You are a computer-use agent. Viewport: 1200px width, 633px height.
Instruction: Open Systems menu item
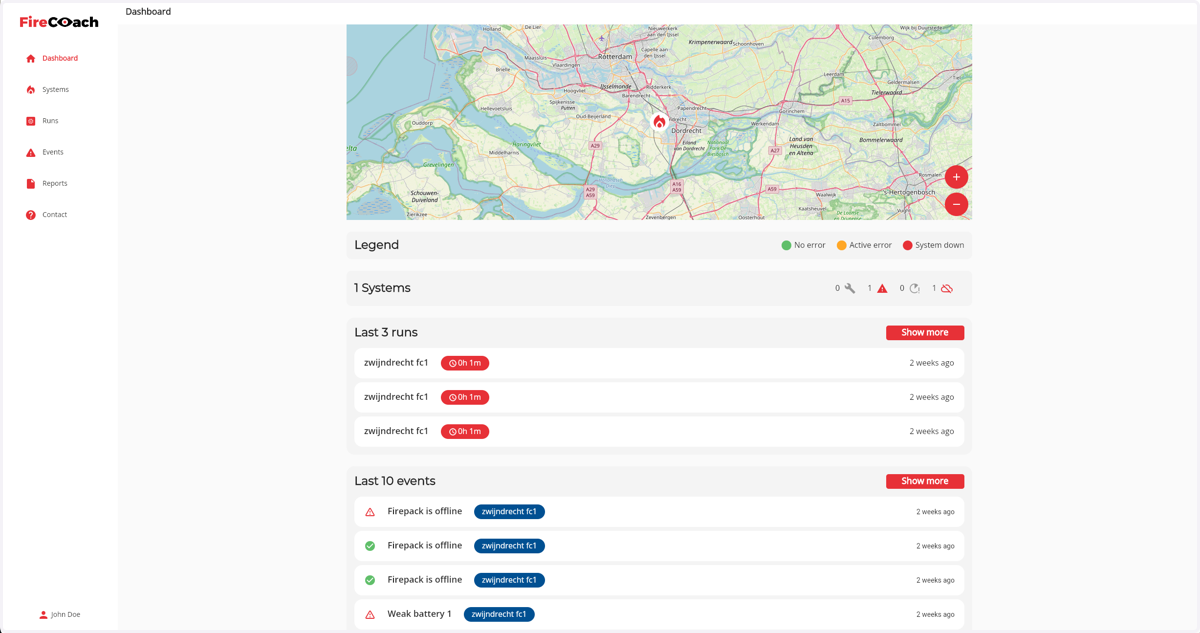tap(55, 90)
